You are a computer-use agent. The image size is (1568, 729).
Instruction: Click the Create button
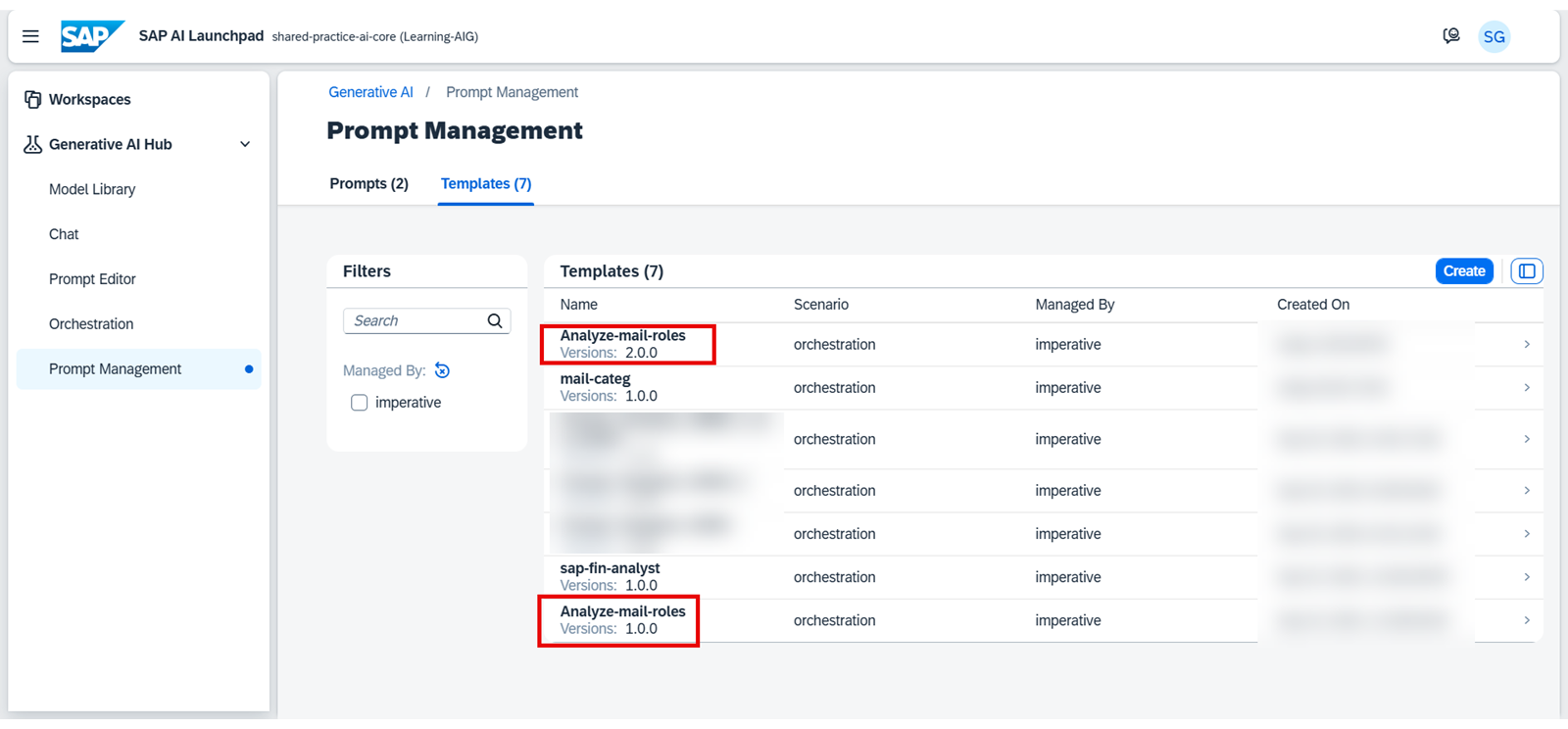(x=1464, y=271)
